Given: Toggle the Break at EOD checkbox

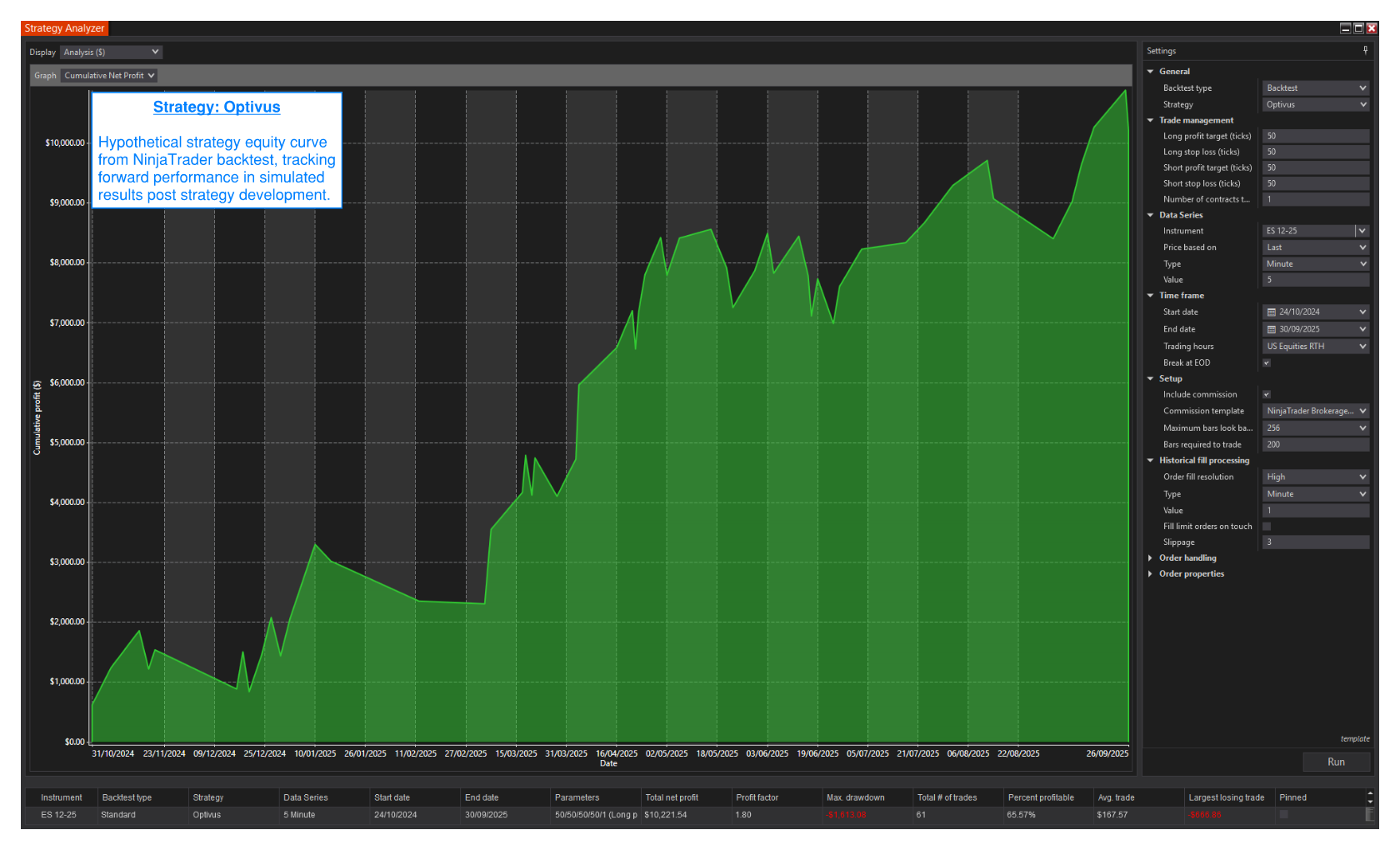Looking at the screenshot, I should [x=1267, y=363].
